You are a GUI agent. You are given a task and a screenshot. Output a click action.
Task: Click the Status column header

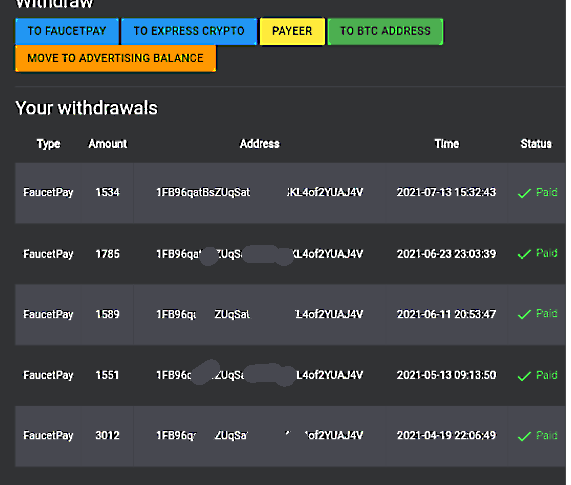click(536, 144)
